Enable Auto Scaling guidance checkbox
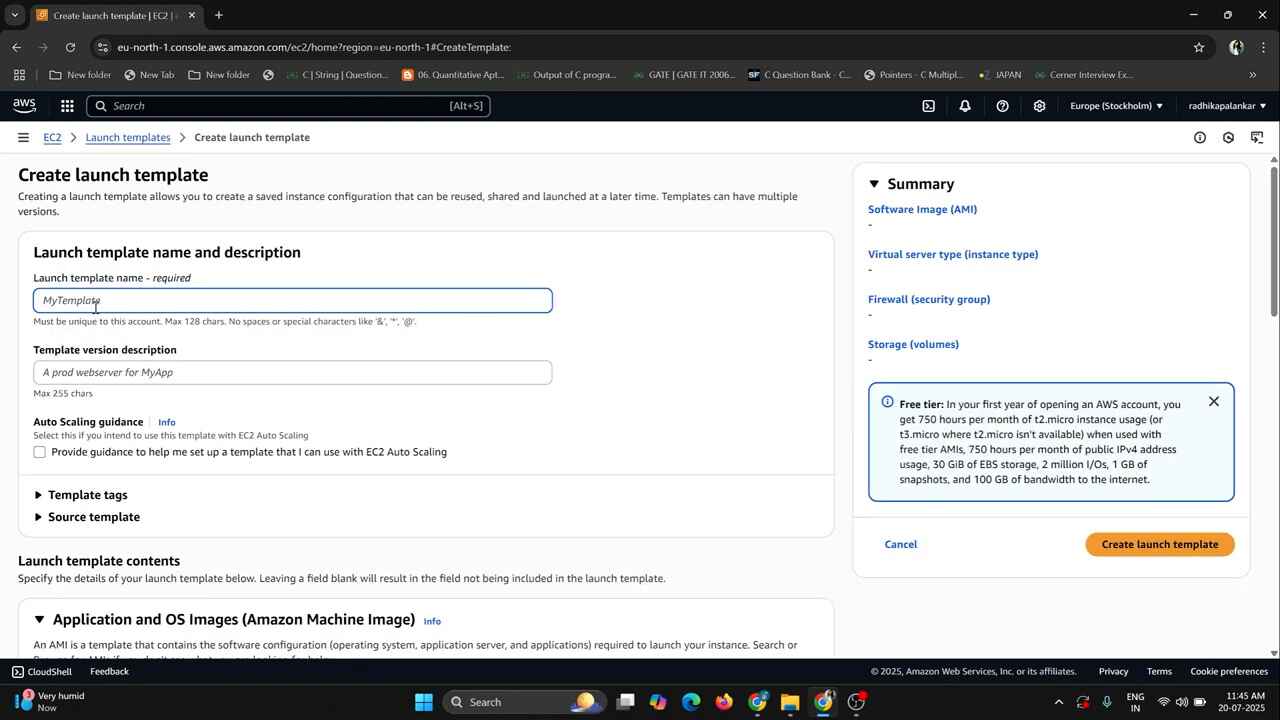This screenshot has height=720, width=1280. 39,452
